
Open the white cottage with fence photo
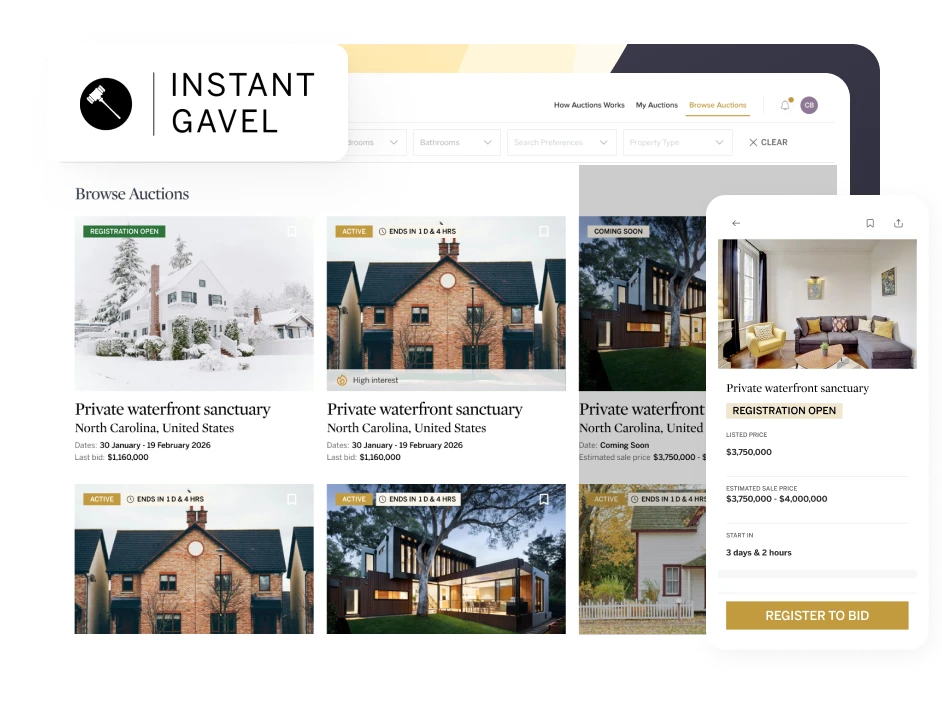642,559
